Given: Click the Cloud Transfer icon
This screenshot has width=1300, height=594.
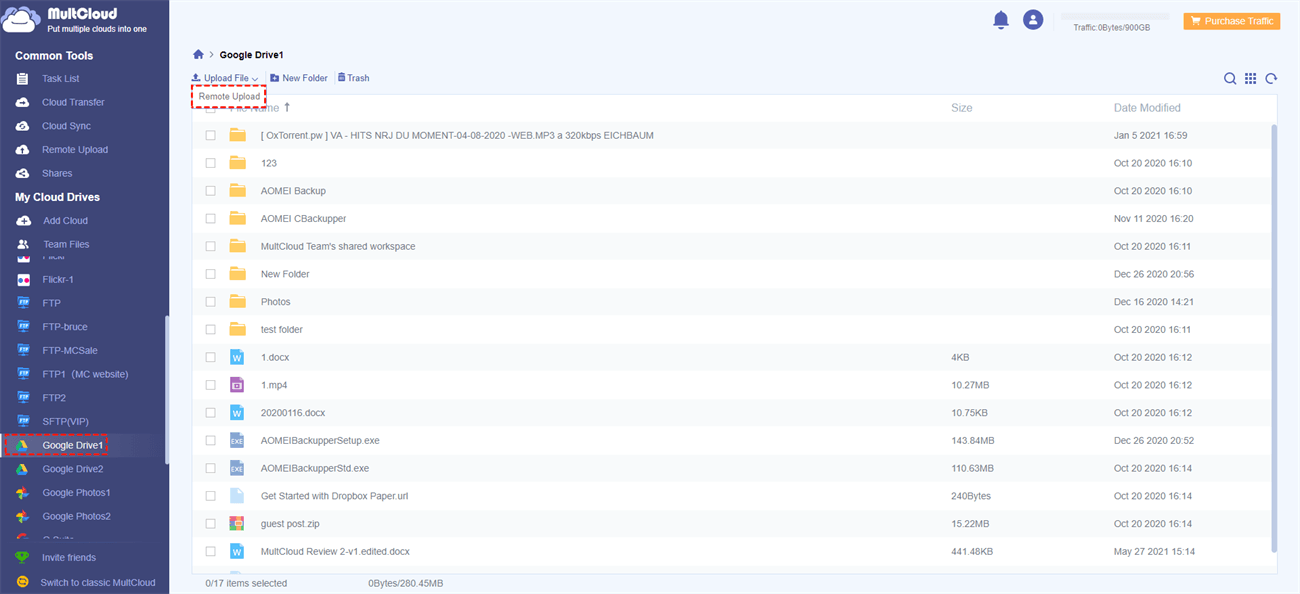Looking at the screenshot, I should pyautogui.click(x=22, y=102).
